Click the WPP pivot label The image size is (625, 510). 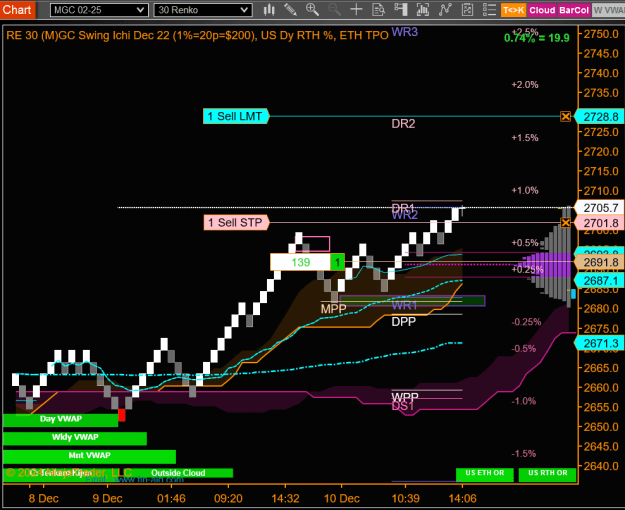click(405, 397)
